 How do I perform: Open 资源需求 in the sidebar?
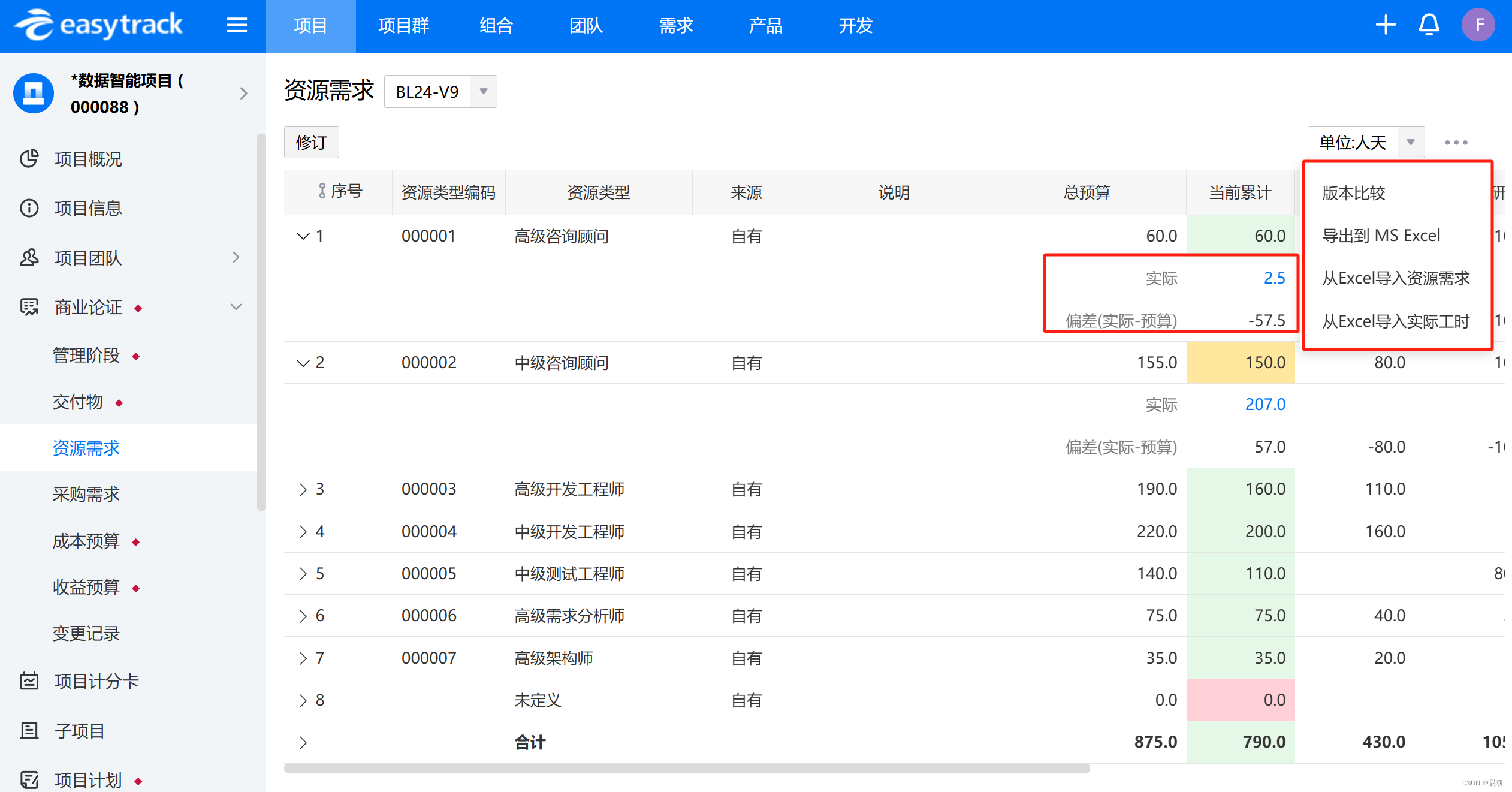coord(86,448)
